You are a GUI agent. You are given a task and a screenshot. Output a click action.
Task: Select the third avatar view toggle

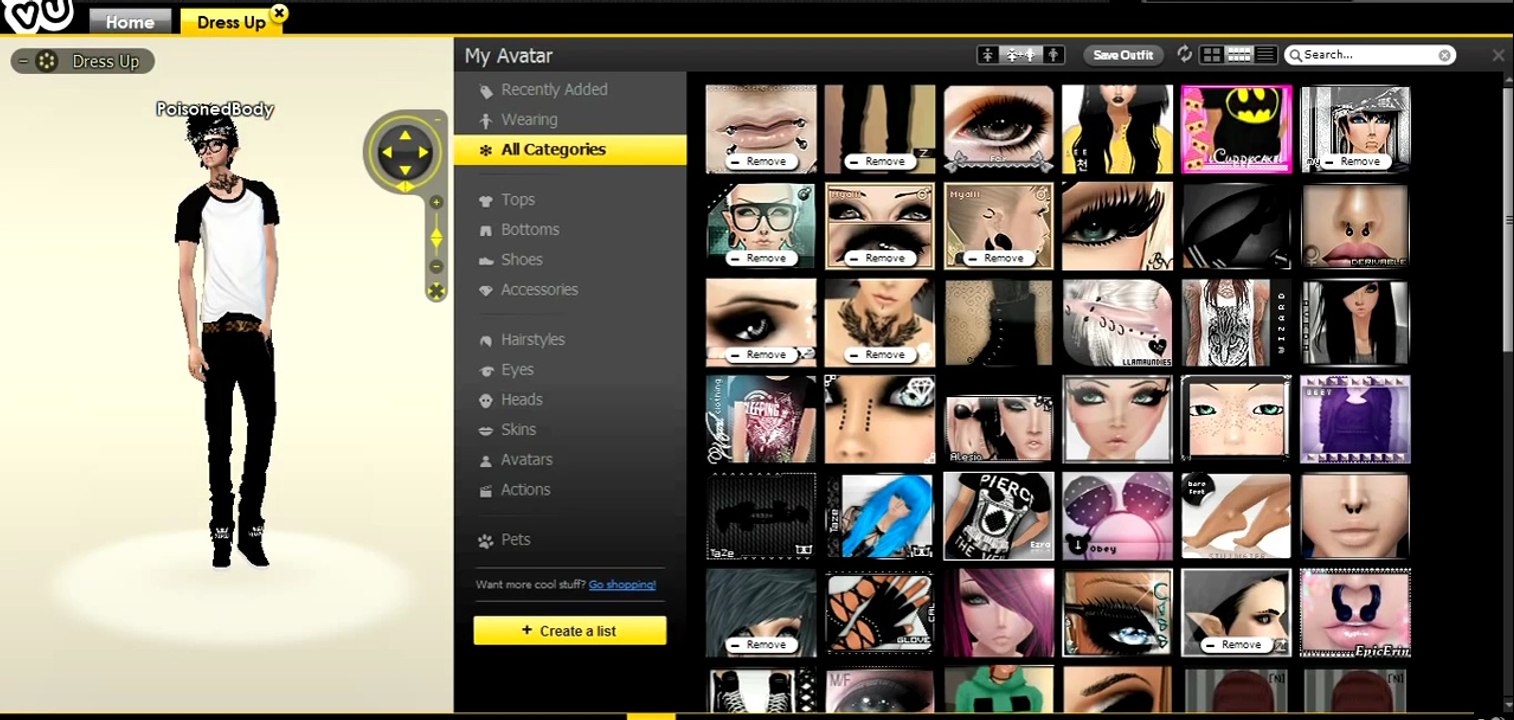click(1054, 55)
